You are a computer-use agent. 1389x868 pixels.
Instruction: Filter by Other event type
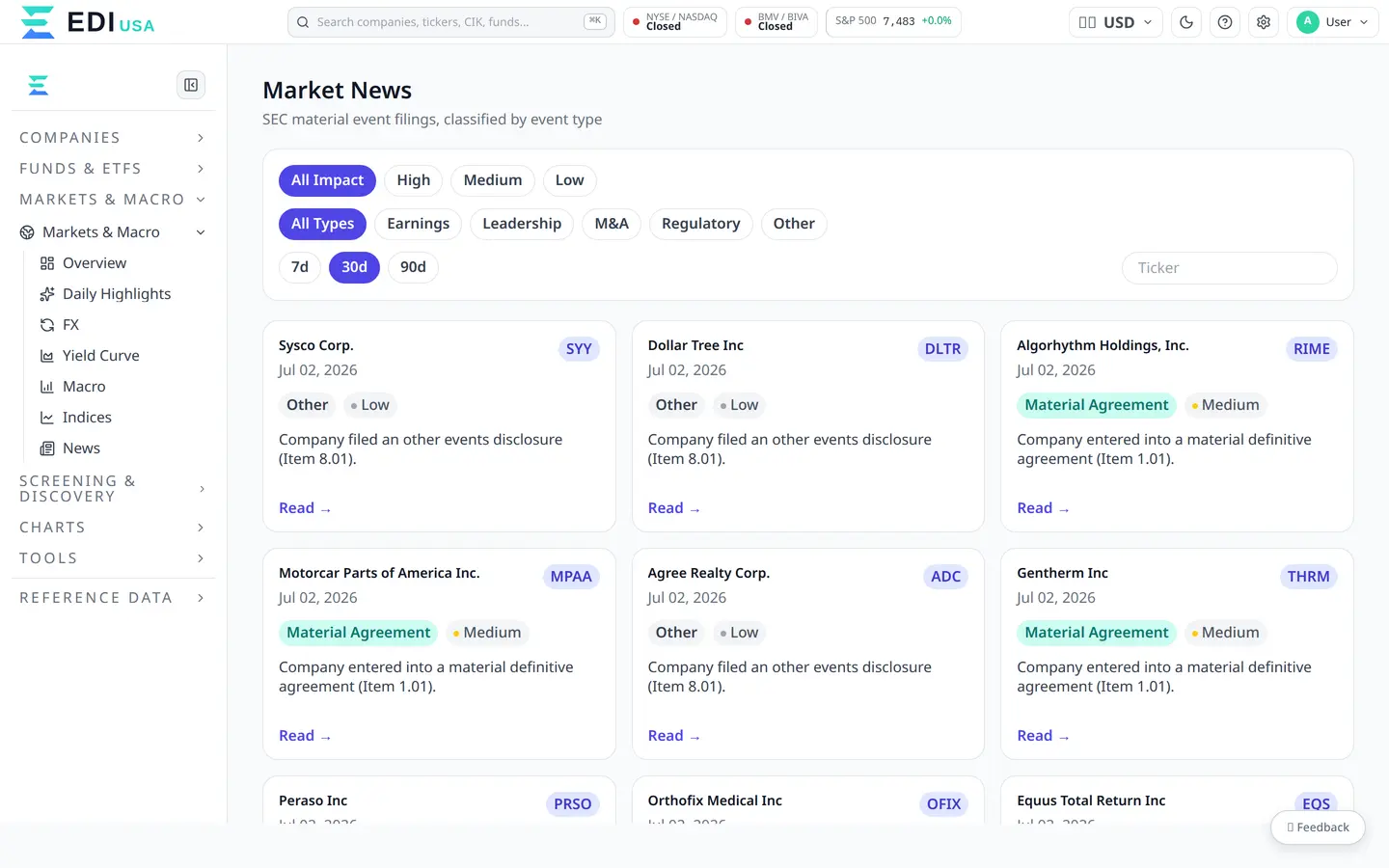tap(794, 224)
